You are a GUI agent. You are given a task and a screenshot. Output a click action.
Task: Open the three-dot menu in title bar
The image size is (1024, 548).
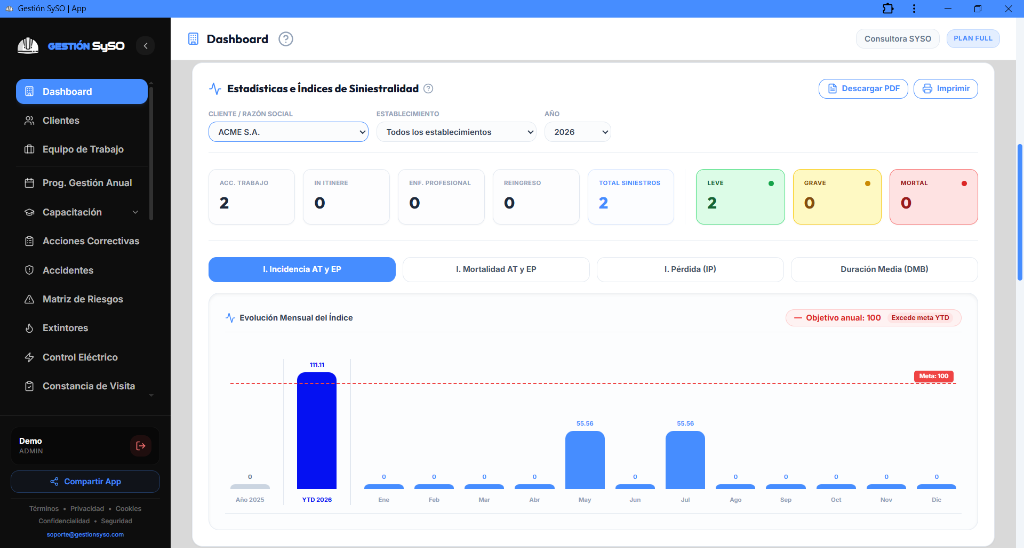point(914,8)
